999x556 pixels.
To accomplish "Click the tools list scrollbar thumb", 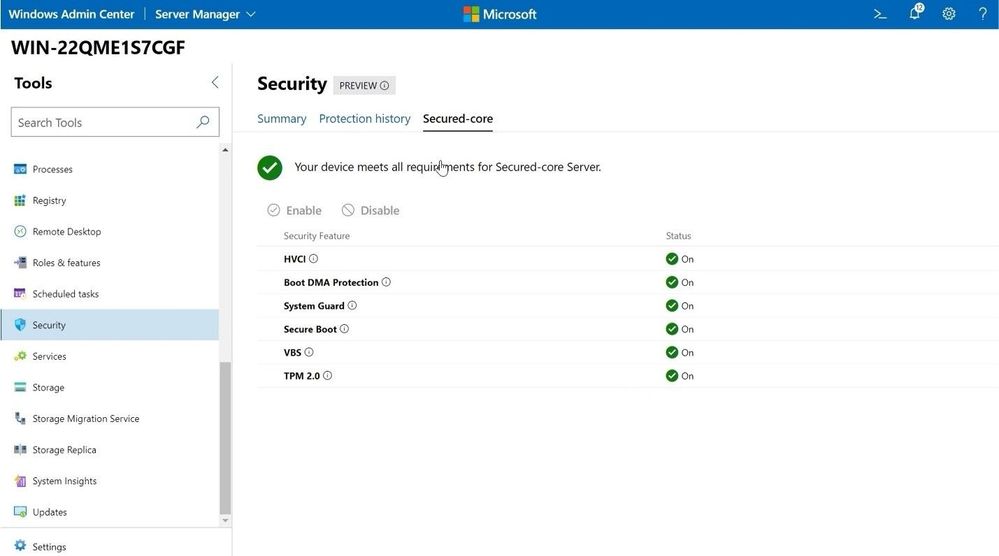I will (x=225, y=438).
